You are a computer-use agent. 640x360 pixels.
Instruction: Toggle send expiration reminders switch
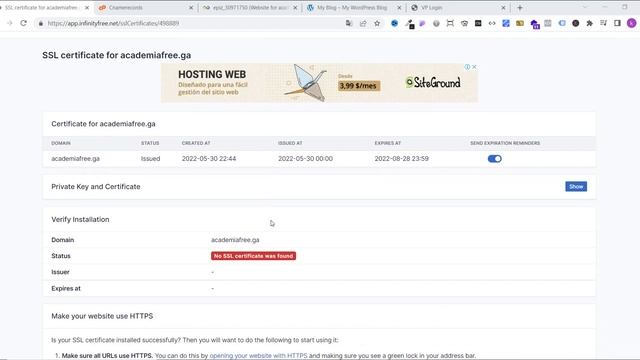click(x=495, y=159)
